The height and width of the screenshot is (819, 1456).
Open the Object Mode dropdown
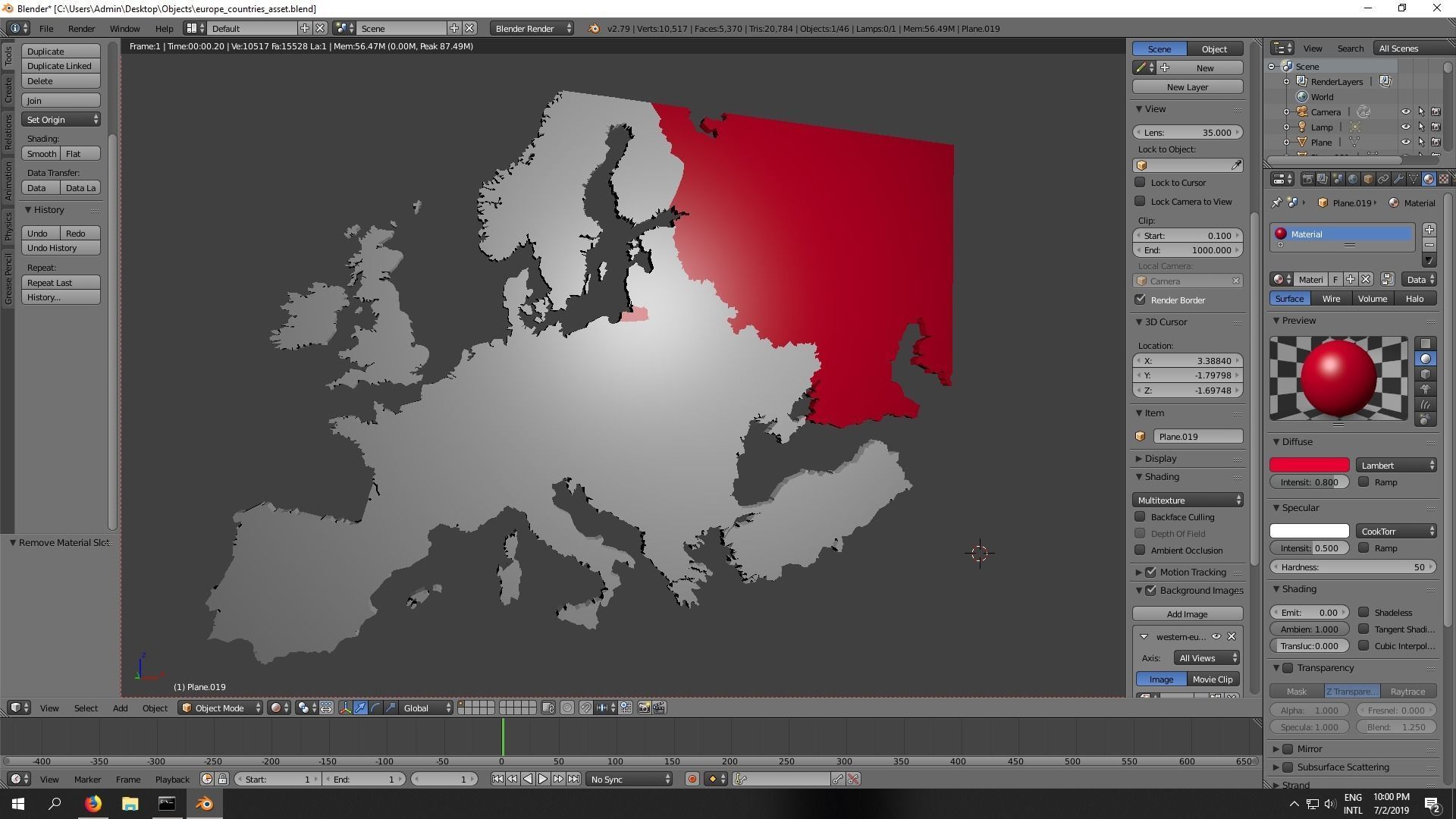(221, 708)
